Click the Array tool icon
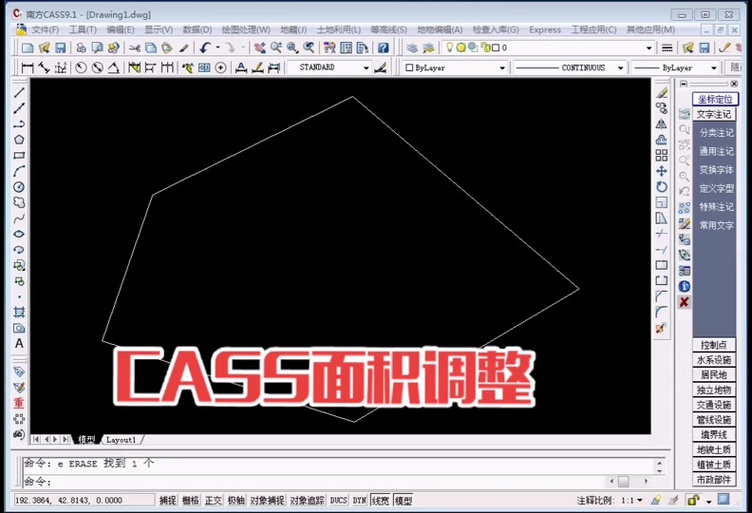The image size is (752, 513). (x=661, y=155)
